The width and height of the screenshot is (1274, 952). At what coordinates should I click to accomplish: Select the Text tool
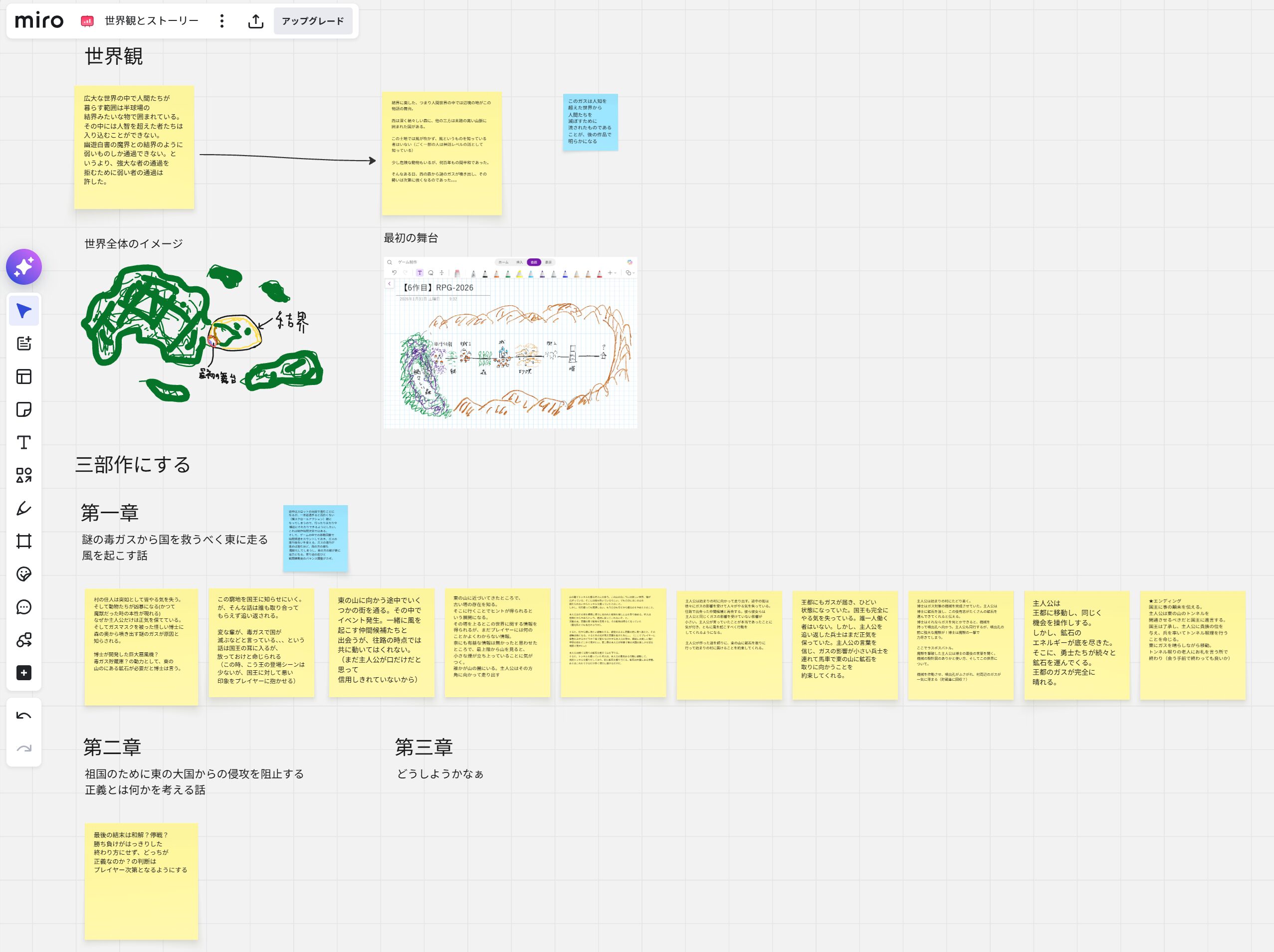23,442
